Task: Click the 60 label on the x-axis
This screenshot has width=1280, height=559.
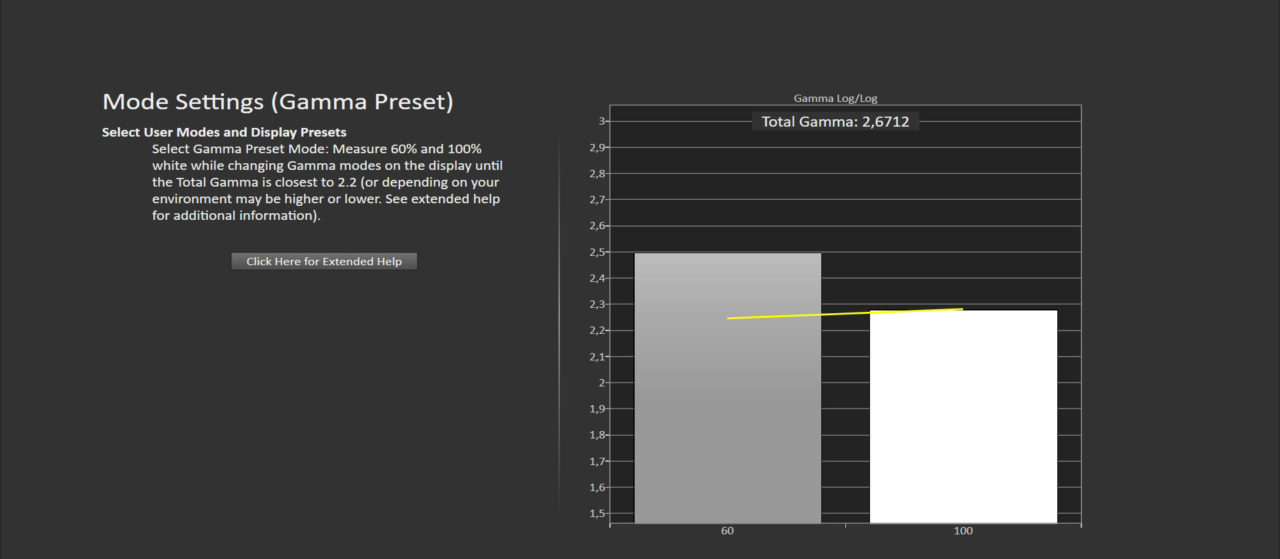Action: tap(727, 531)
